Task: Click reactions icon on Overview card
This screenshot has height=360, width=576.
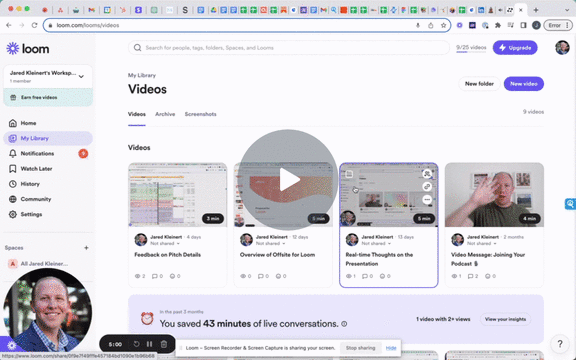Action: pyautogui.click(x=278, y=276)
